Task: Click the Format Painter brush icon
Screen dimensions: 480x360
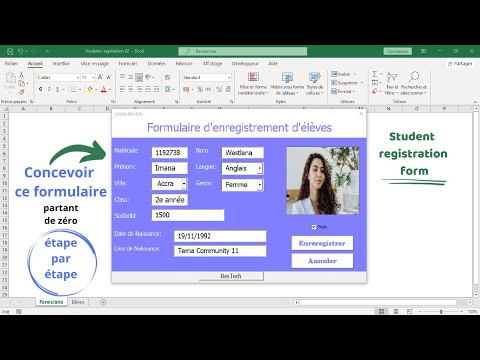Action: [21, 91]
